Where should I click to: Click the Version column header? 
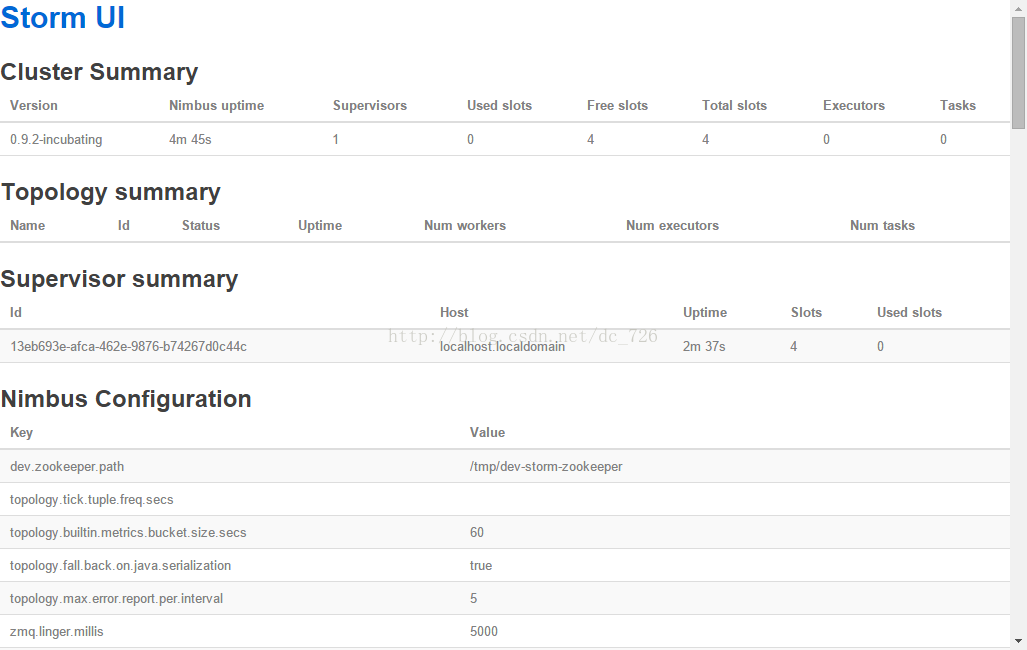34,105
